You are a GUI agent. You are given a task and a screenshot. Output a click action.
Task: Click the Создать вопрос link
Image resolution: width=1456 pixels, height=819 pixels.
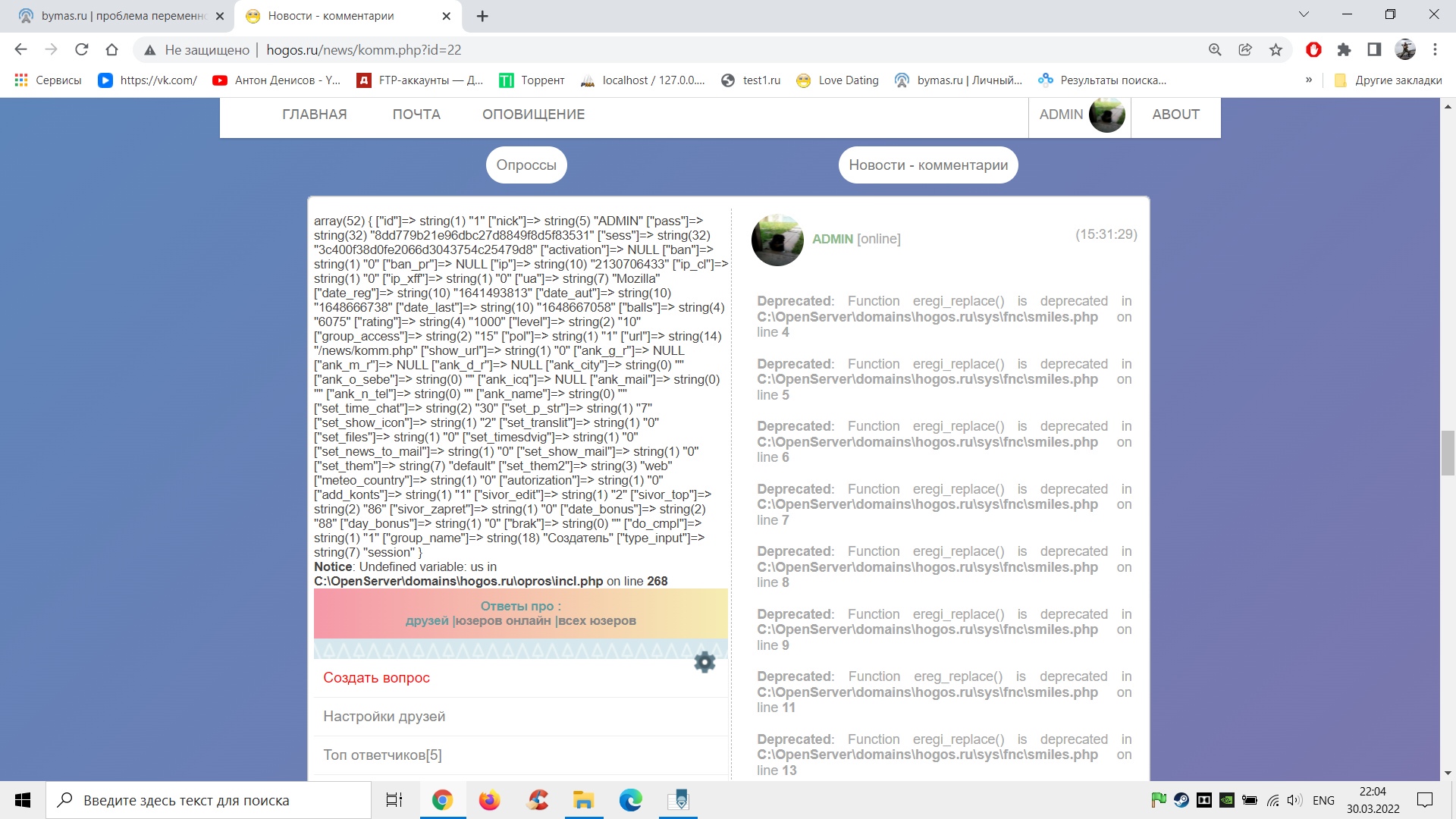376,678
